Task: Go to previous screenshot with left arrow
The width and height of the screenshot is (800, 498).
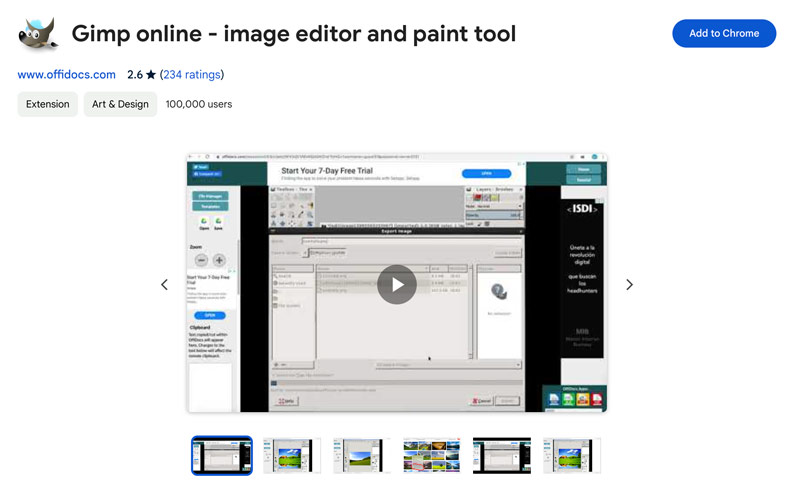Action: (164, 284)
